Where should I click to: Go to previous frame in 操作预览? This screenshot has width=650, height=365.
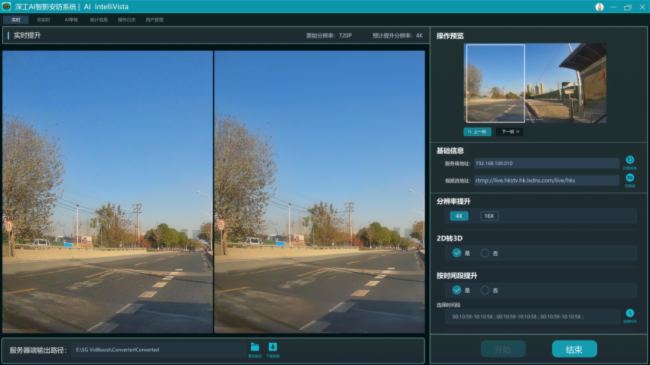[477, 132]
